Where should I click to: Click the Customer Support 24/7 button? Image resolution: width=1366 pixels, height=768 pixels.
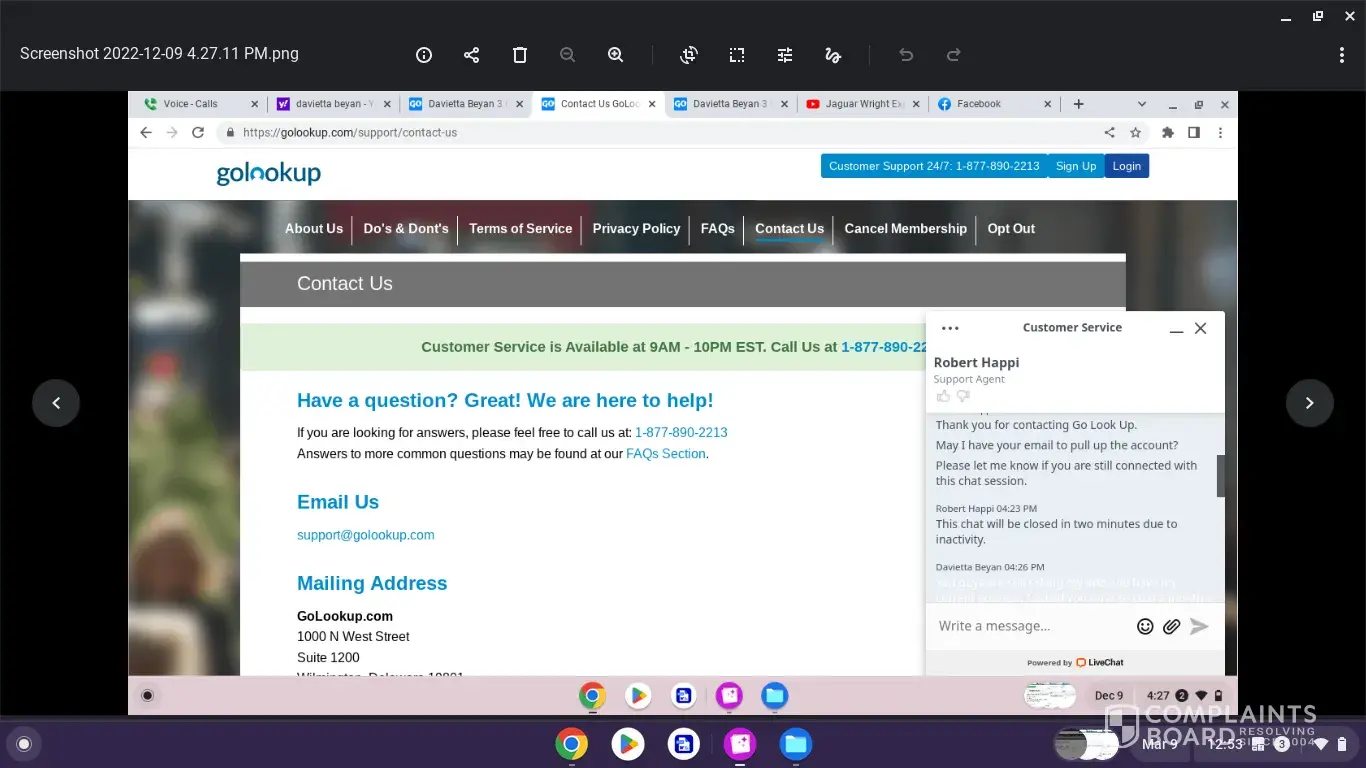[934, 166]
